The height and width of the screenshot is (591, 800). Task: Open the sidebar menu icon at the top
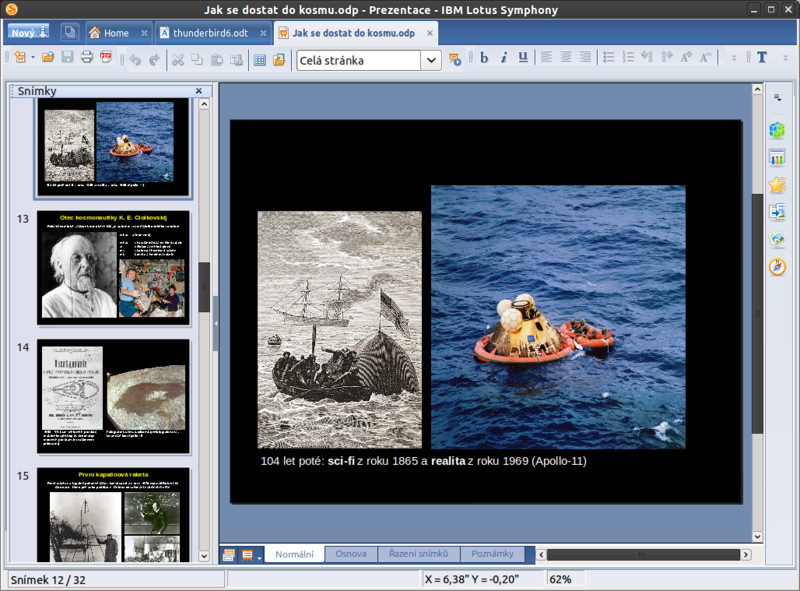pos(777,97)
